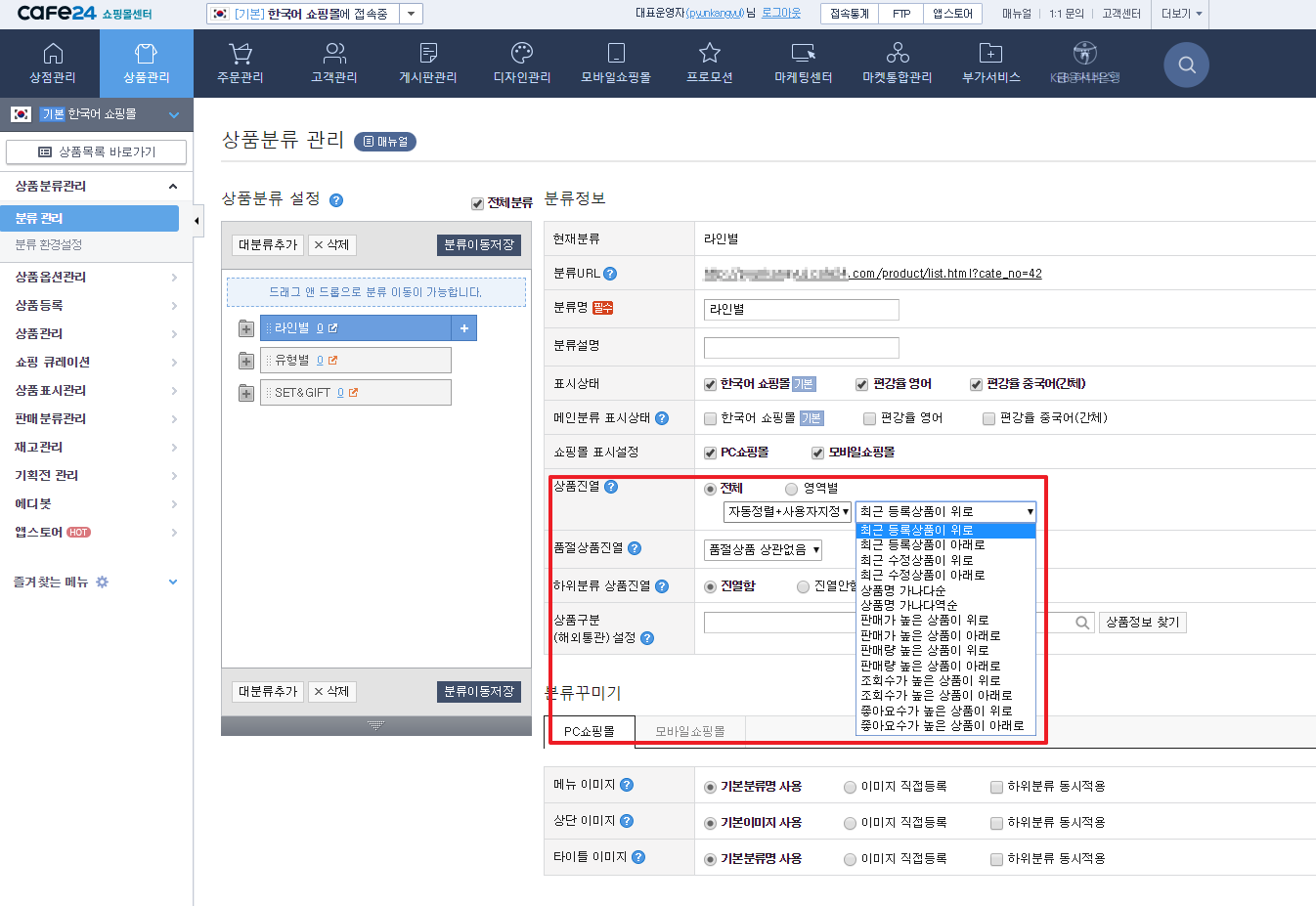Select the 영역별 radio button
This screenshot has height=906, width=1316.
[792, 487]
